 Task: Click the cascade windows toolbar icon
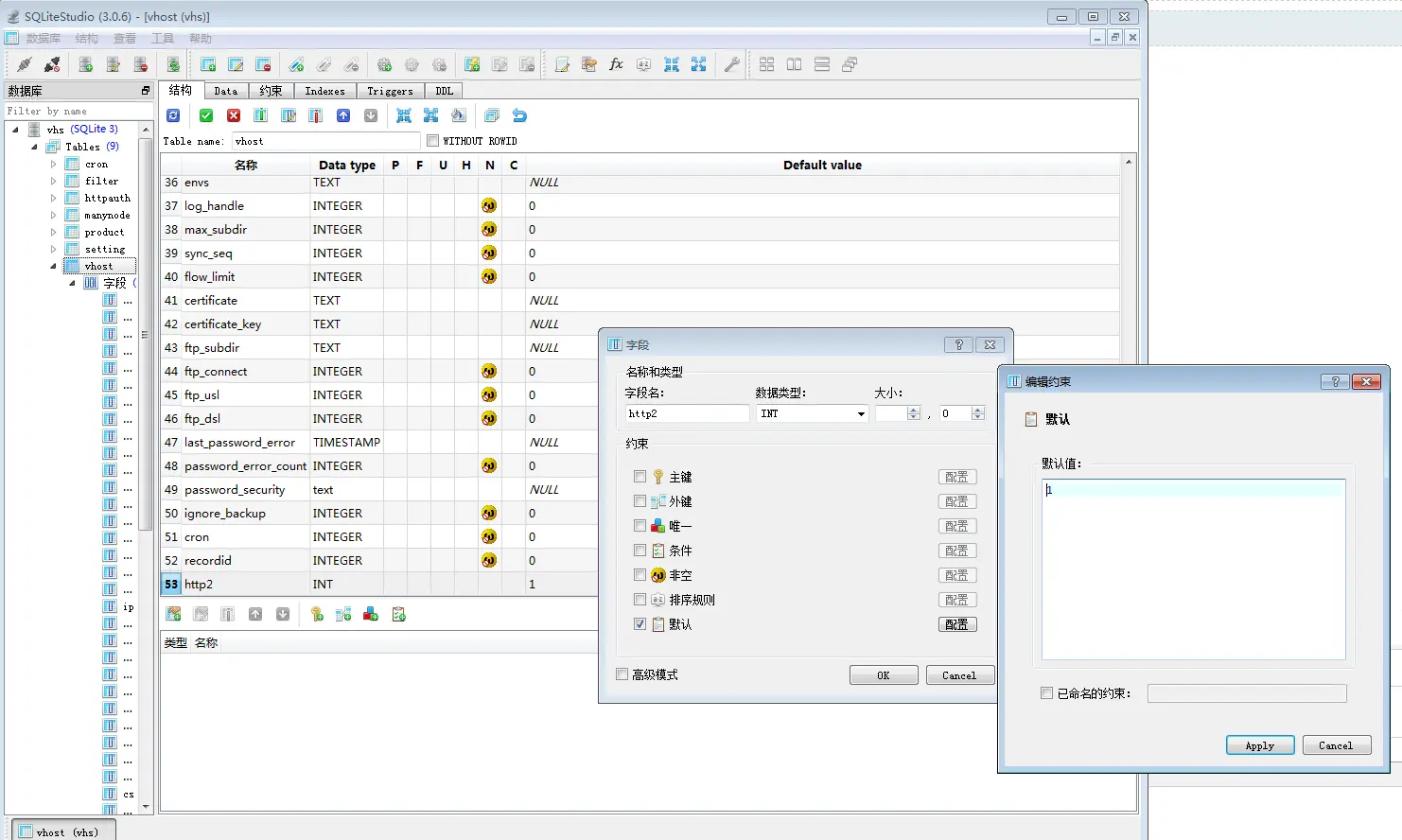[x=849, y=64]
